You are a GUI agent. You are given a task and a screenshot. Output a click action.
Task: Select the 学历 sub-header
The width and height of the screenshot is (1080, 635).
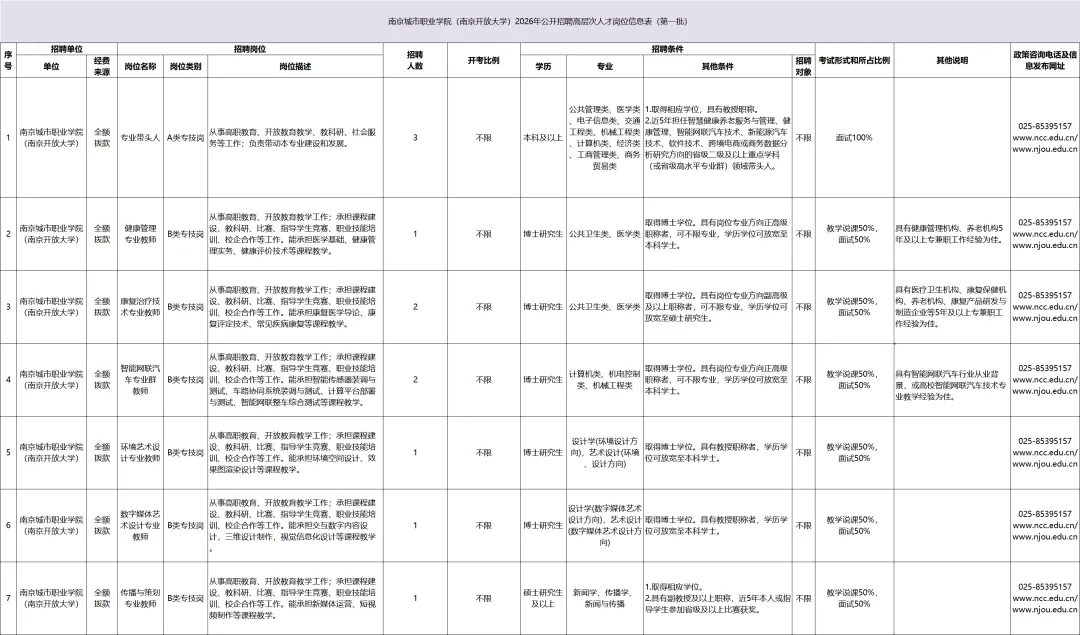[x=543, y=66]
